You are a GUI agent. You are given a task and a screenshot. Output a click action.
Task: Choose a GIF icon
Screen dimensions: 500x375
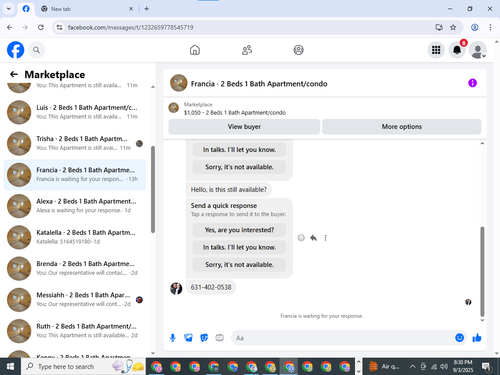pos(219,338)
